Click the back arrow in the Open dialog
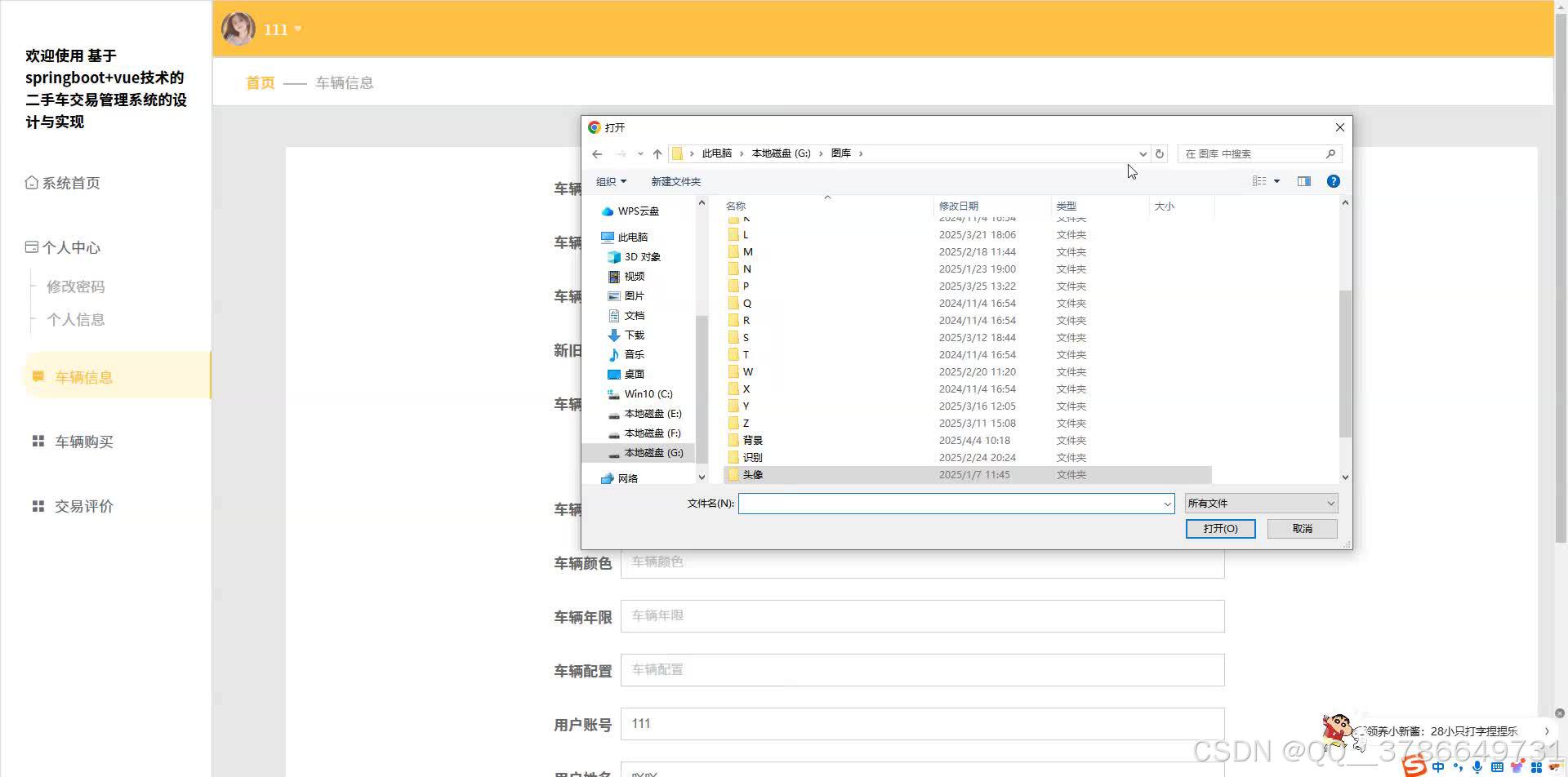Screen dimensions: 1568x777 [597, 153]
